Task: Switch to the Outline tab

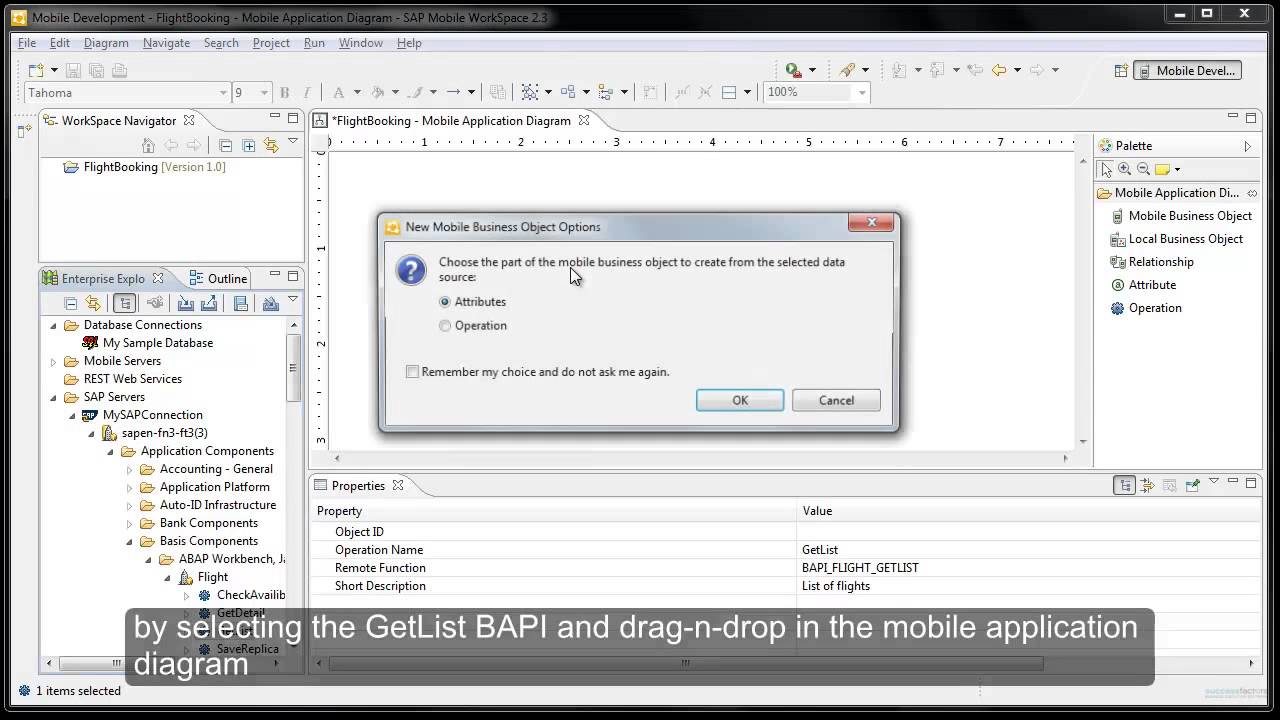Action: coord(218,278)
